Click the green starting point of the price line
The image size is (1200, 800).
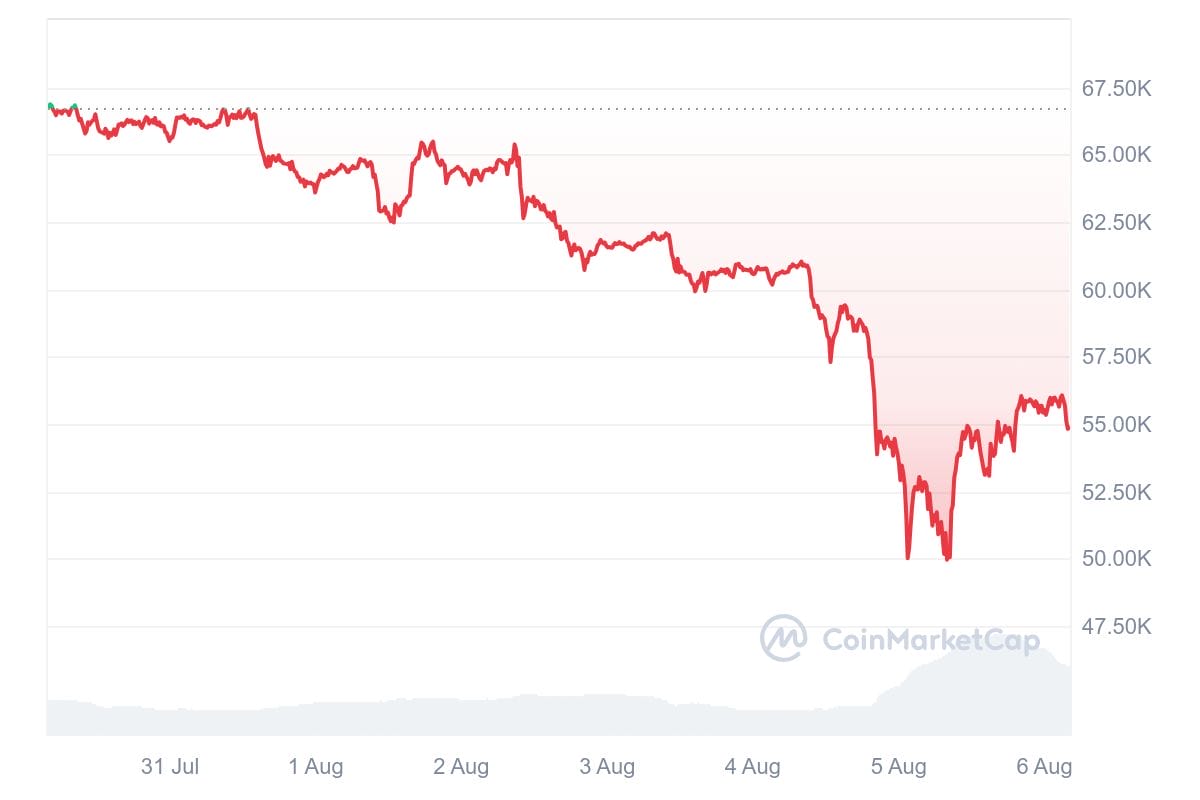[50, 105]
